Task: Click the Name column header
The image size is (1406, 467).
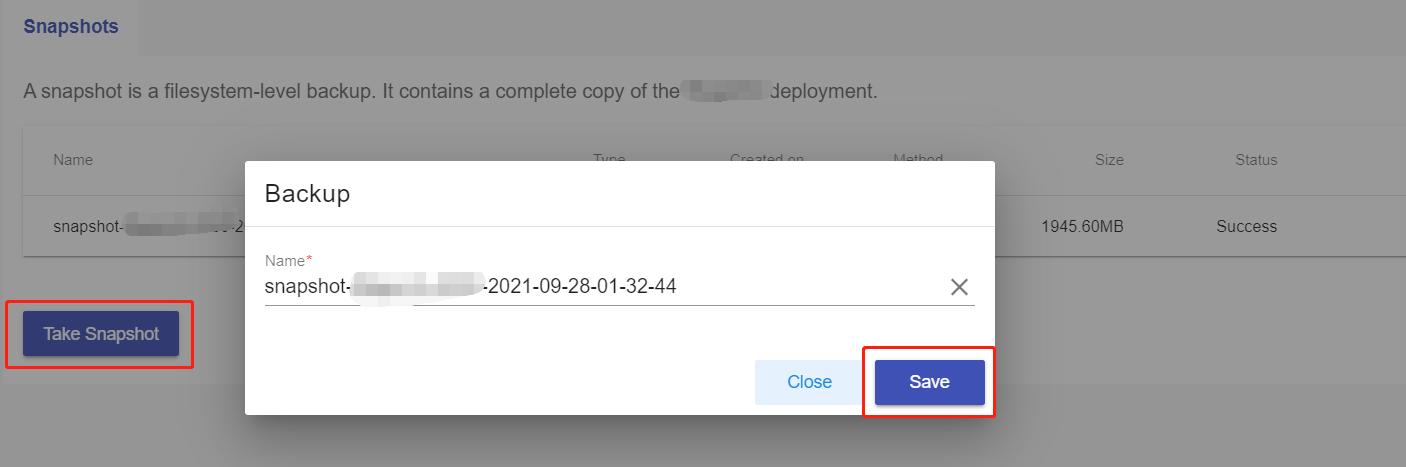Action: click(73, 160)
